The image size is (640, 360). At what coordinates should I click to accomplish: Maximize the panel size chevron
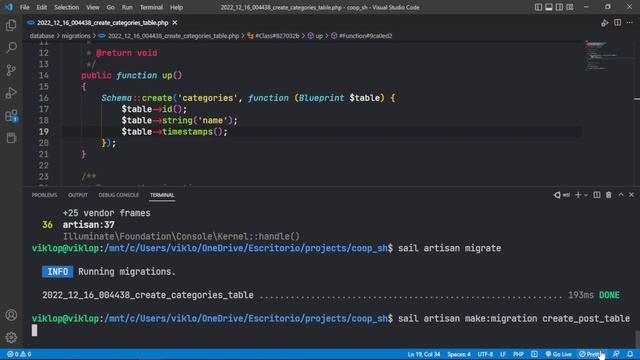(x=621, y=195)
